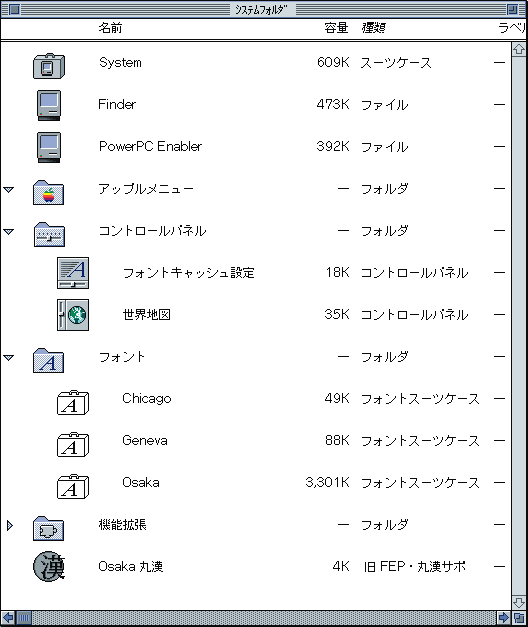Select the Finder file name
This screenshot has width=528, height=627.
[x=117, y=105]
